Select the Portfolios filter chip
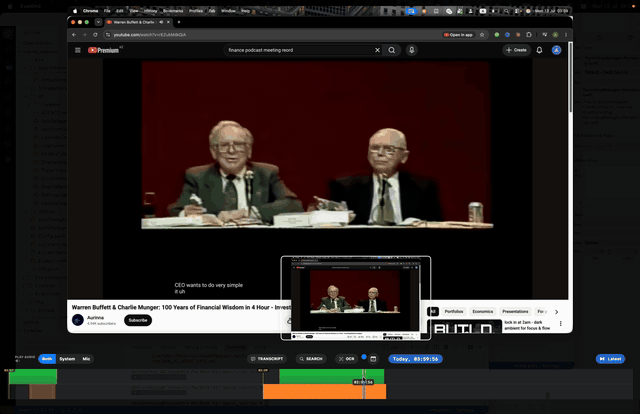This screenshot has width=640, height=414. point(454,312)
